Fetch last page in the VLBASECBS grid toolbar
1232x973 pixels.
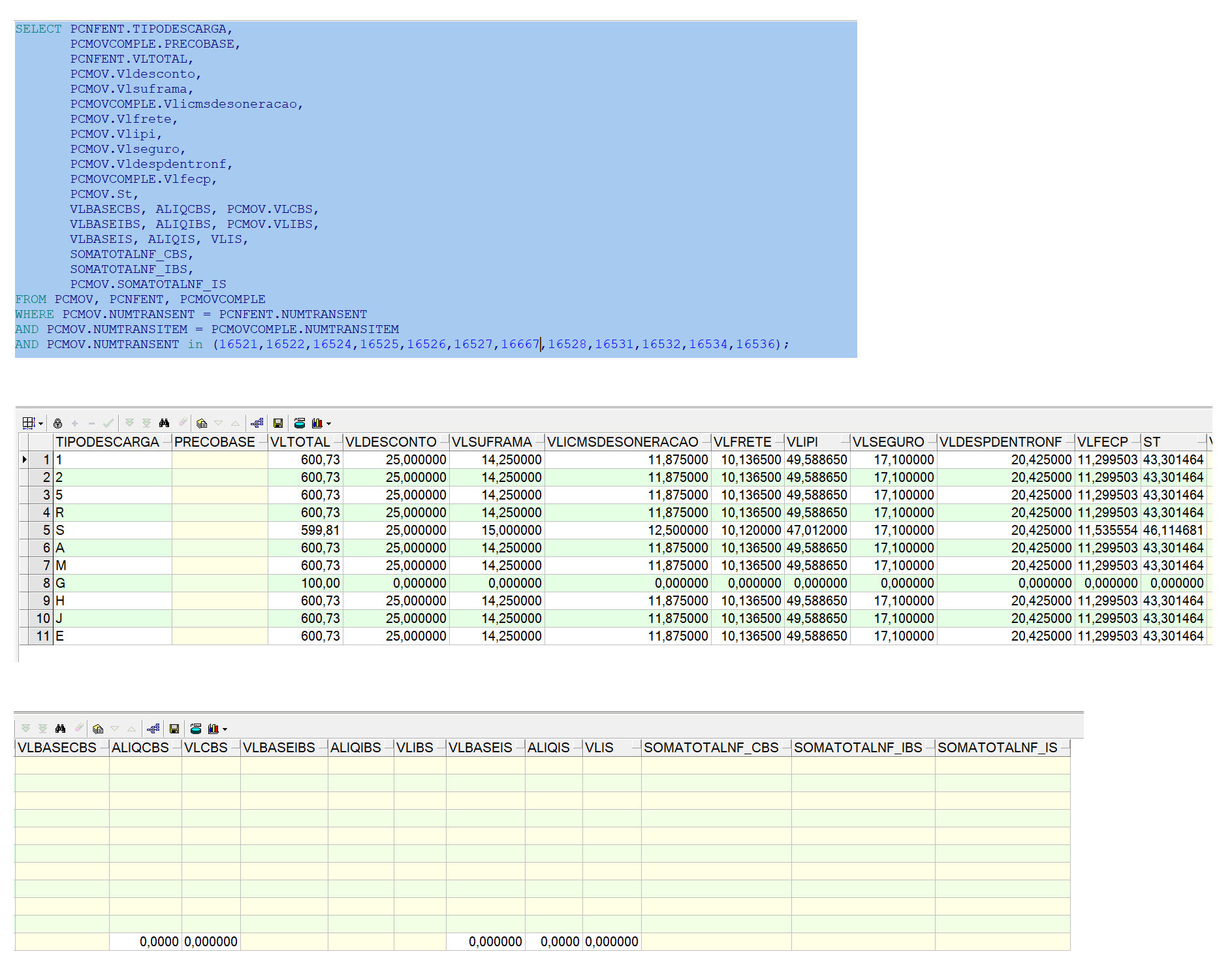42,729
